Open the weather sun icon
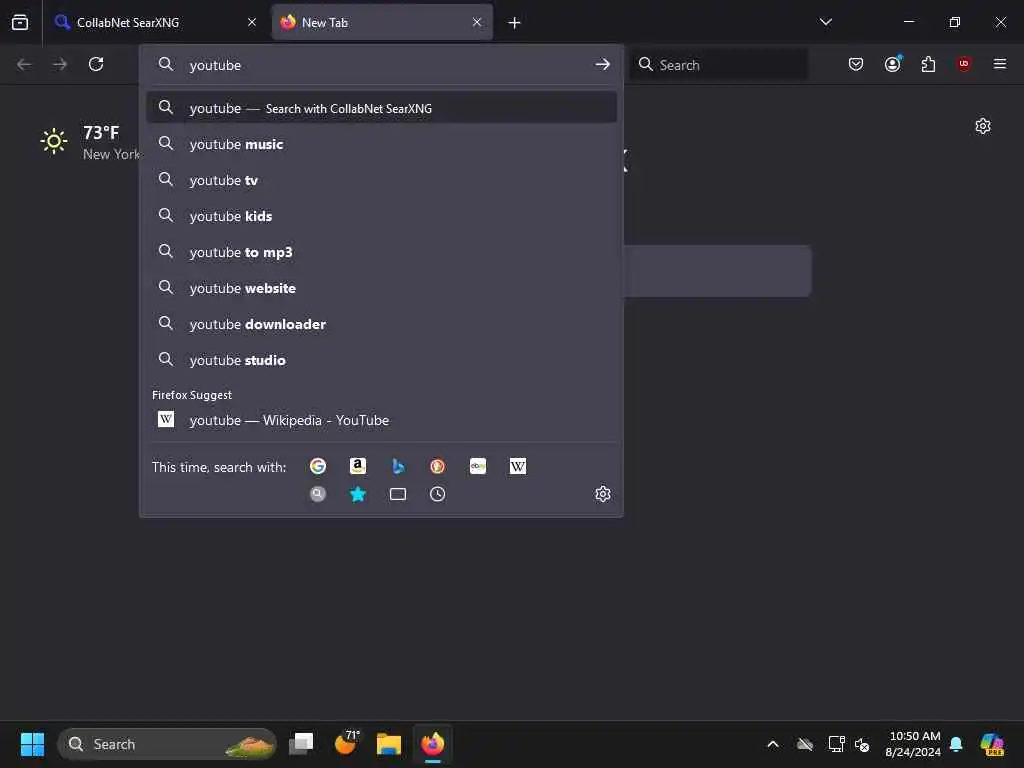Viewport: 1024px width, 768px height. point(54,141)
